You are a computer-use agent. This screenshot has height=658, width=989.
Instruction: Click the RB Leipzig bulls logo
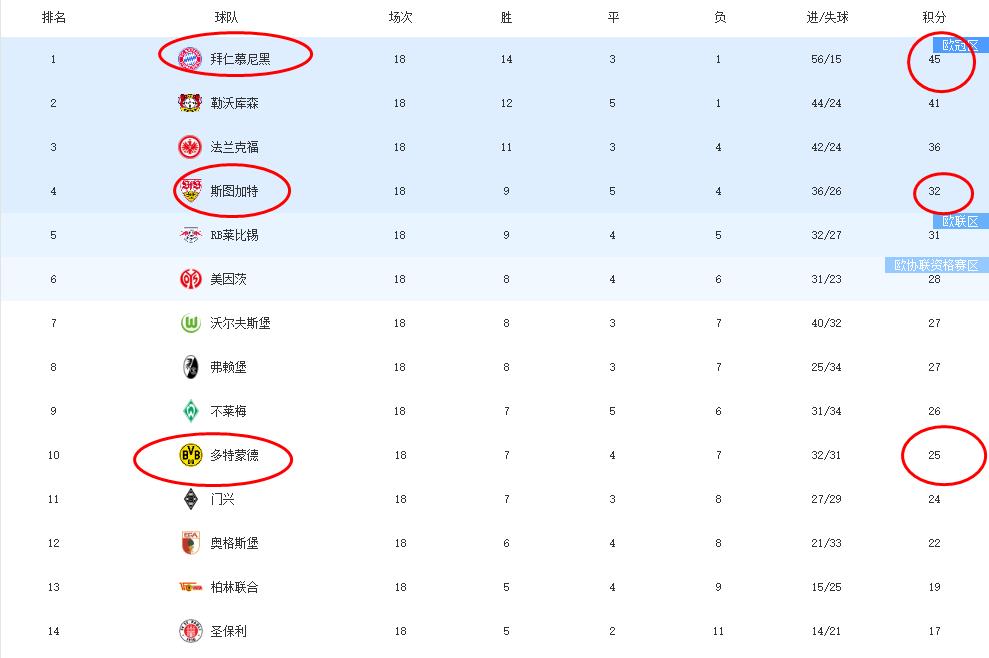(190, 235)
